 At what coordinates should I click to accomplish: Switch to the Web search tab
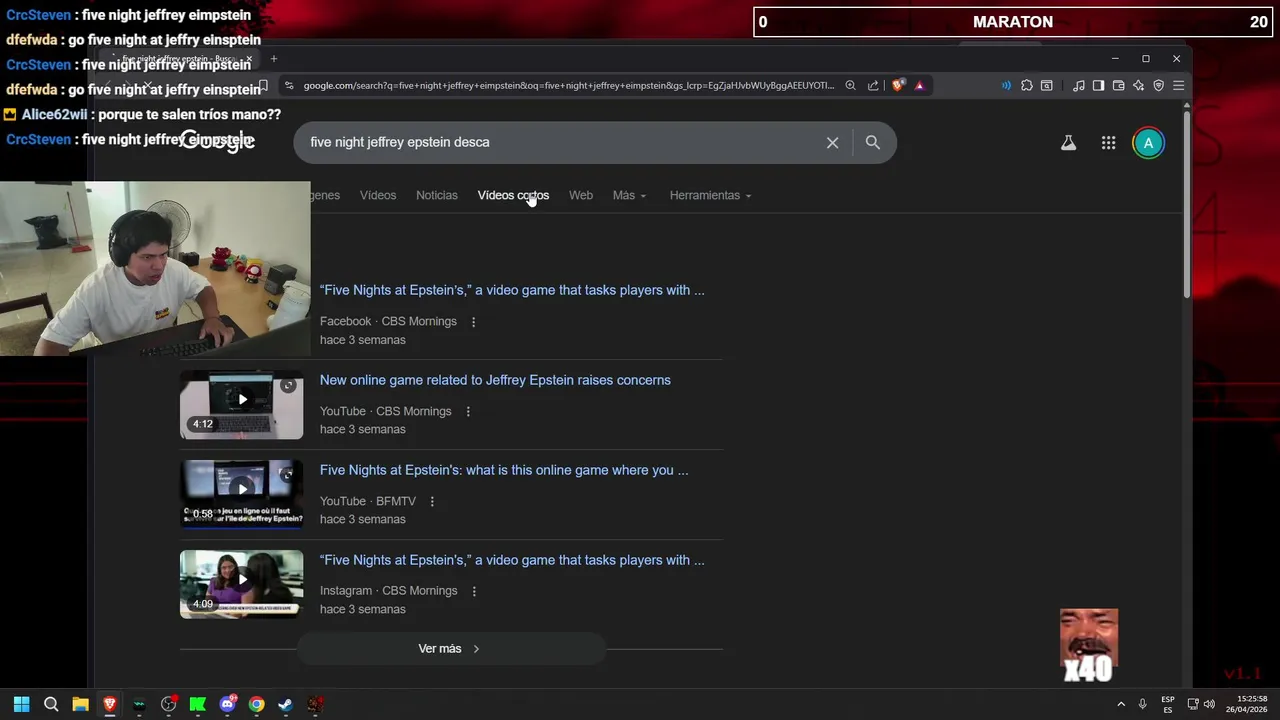coord(581,195)
